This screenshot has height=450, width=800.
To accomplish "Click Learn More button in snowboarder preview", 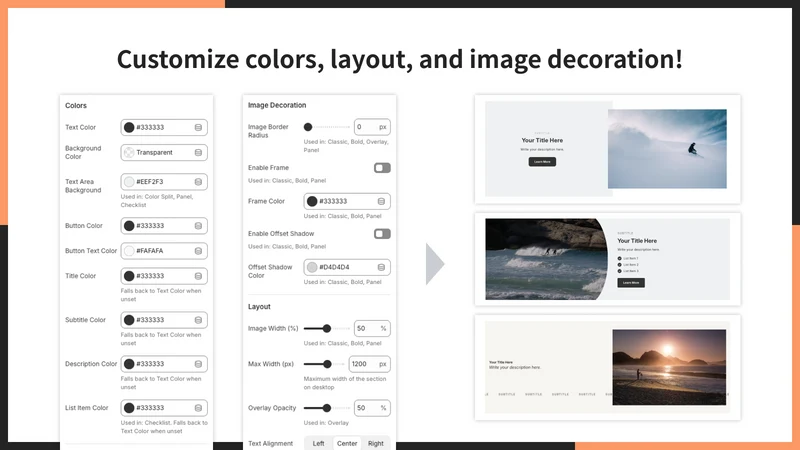I will pyautogui.click(x=542, y=162).
